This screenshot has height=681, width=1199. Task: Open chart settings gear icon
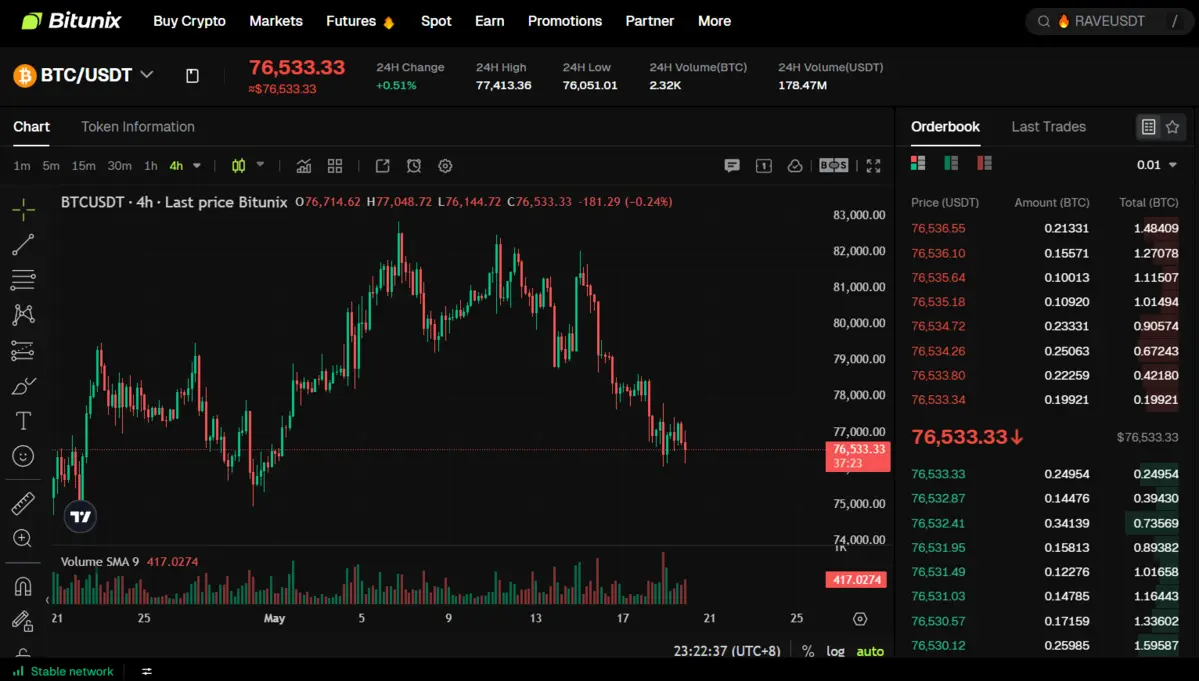click(x=445, y=166)
